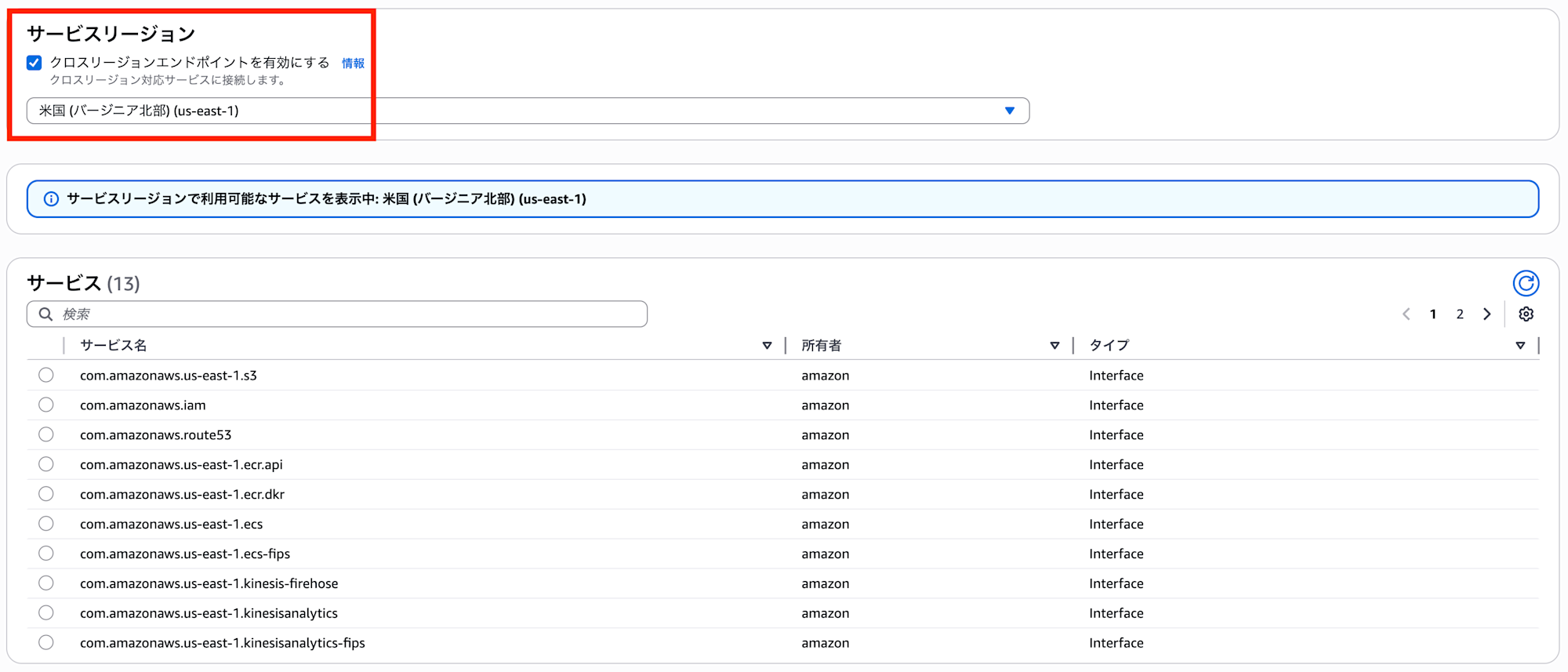Go to page 2 of services
This screenshot has width=1568, height=672.
pos(1460,314)
